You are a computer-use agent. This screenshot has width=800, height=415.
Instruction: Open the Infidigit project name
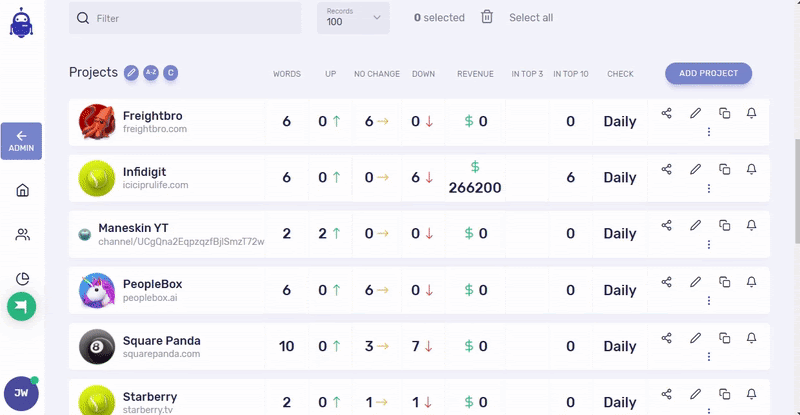tap(144, 172)
